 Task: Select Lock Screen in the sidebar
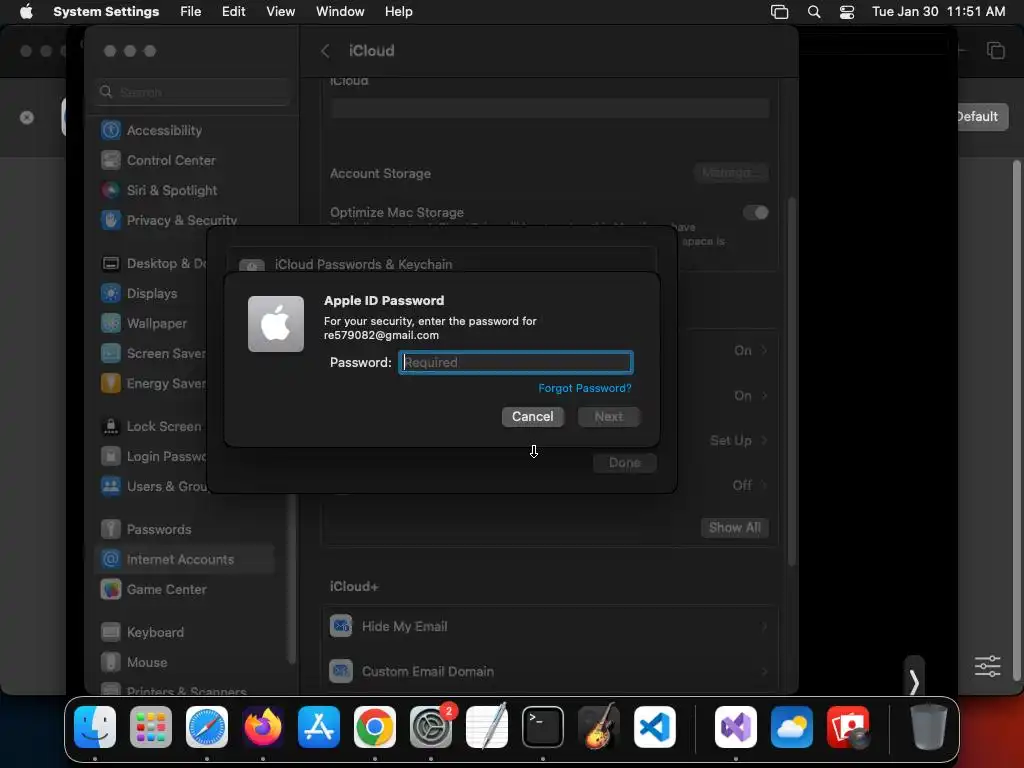(152, 426)
